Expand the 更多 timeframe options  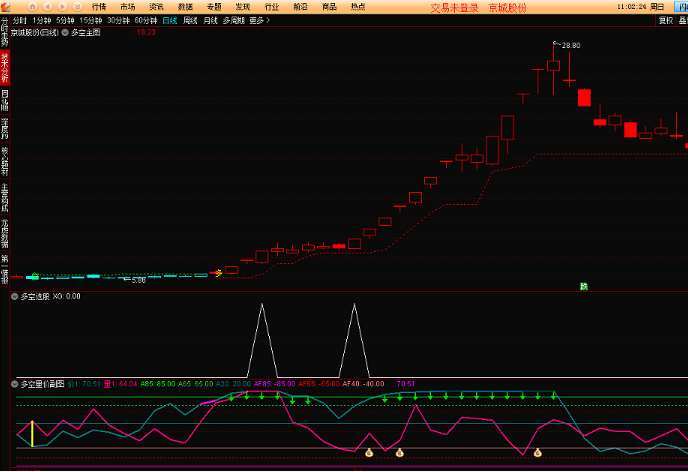click(259, 20)
